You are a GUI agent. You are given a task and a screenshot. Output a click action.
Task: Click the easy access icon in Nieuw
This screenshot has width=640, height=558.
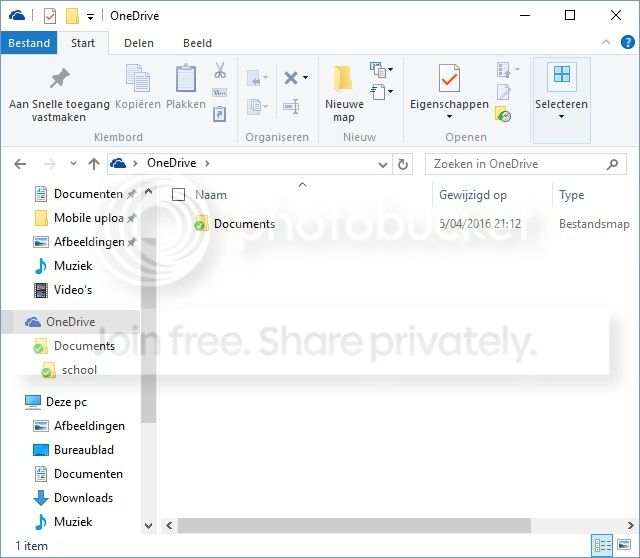point(378,92)
